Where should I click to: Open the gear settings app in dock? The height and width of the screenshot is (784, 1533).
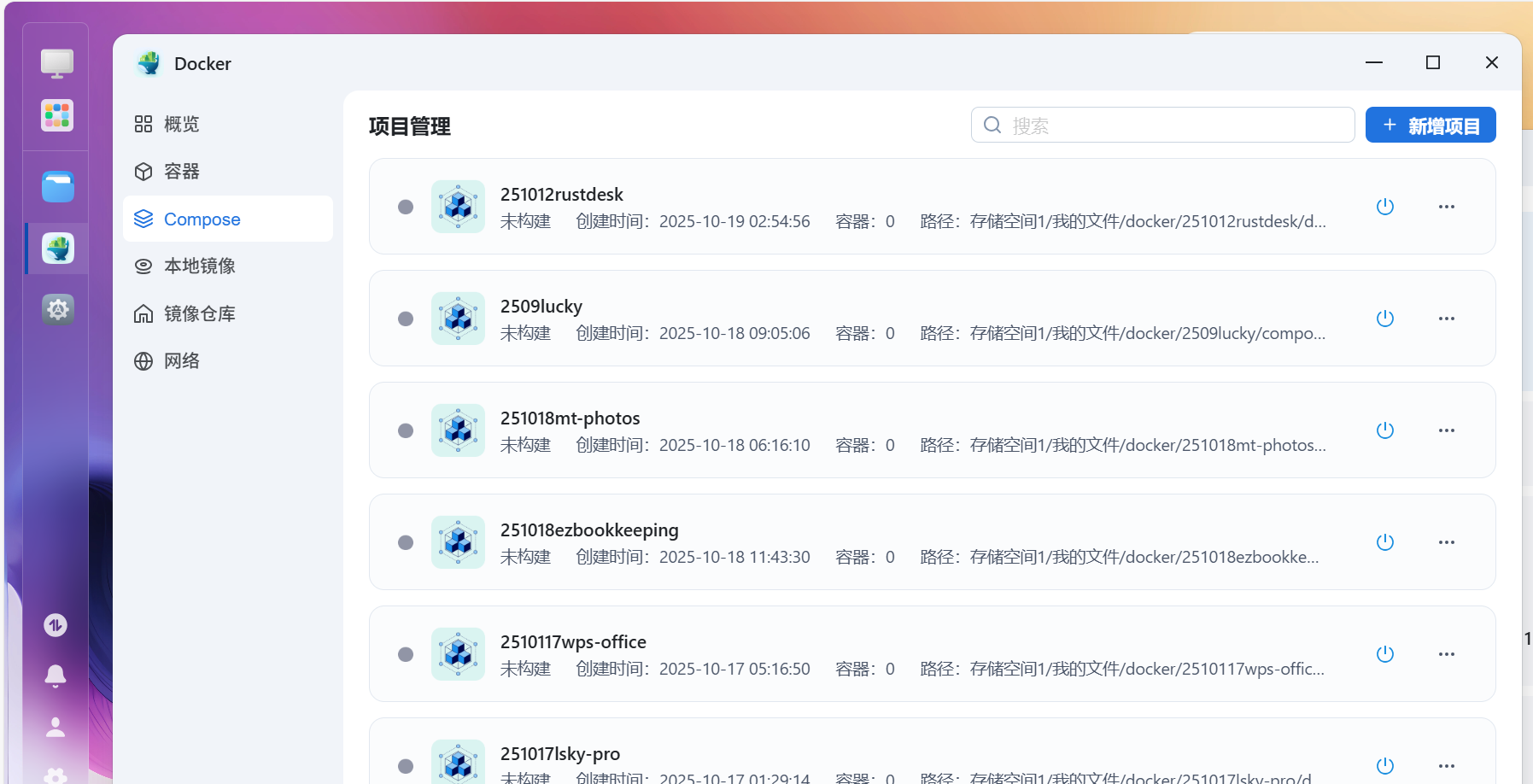coord(58,309)
